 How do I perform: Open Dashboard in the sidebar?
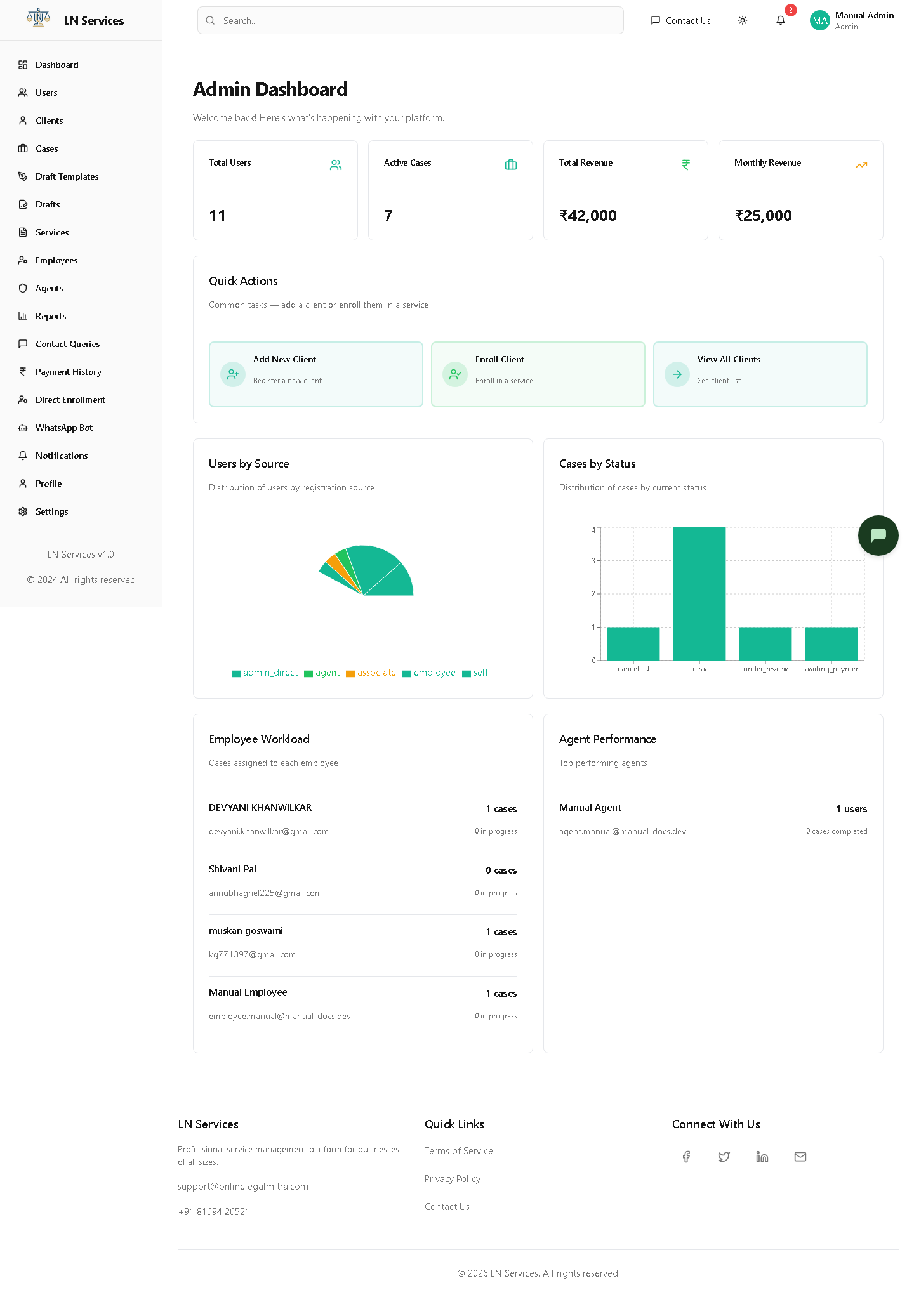pos(81,65)
